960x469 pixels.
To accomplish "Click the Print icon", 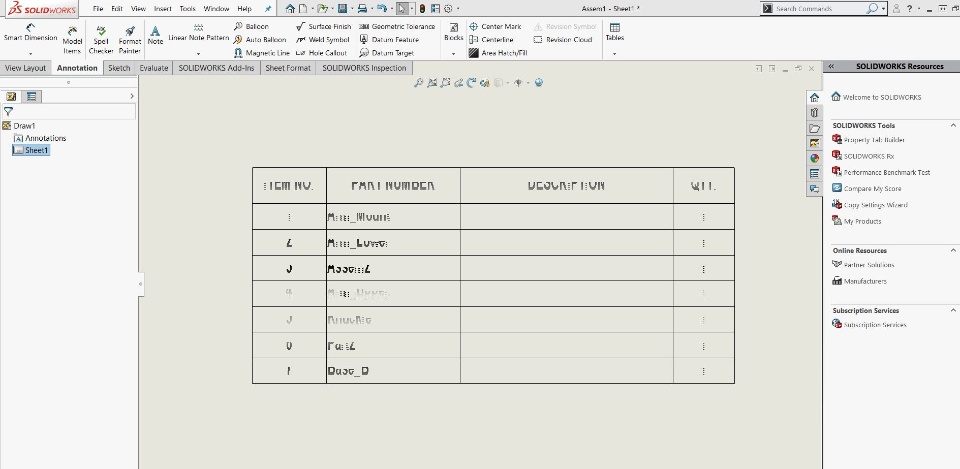I will tap(362, 9).
